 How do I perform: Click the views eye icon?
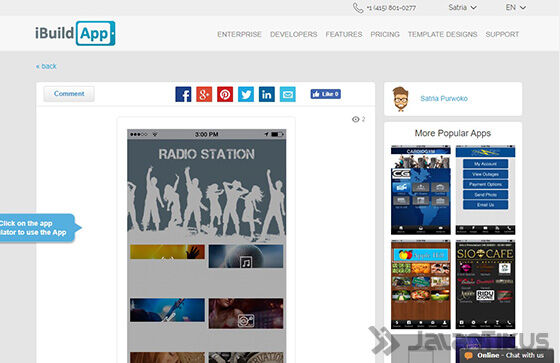(x=355, y=119)
